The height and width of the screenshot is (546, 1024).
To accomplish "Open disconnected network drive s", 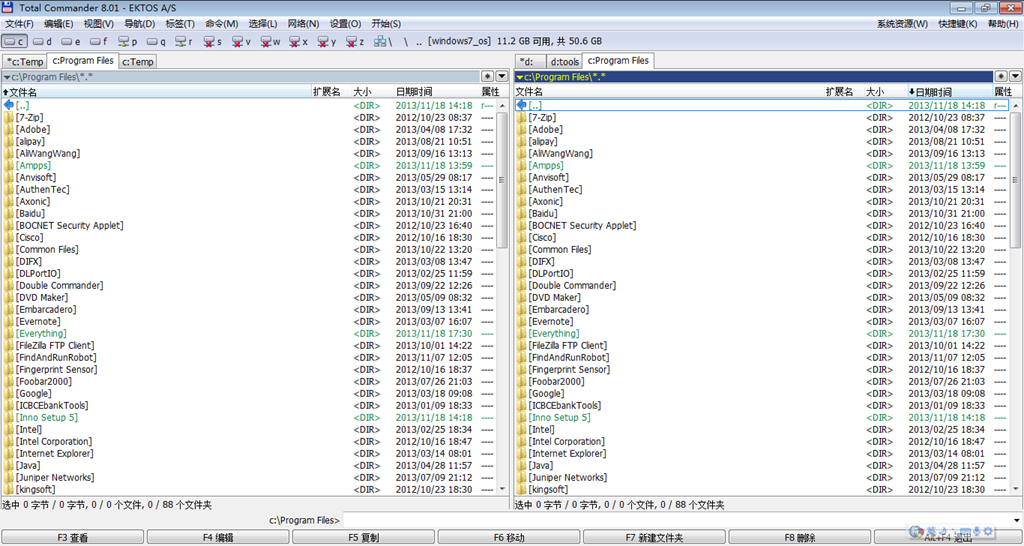I will [x=213, y=42].
